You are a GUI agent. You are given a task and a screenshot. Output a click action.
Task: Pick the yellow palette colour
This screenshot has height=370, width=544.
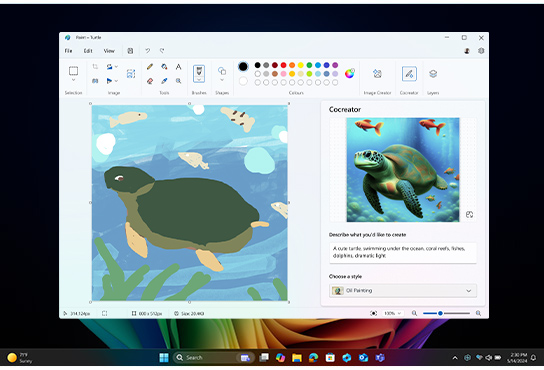pos(301,65)
